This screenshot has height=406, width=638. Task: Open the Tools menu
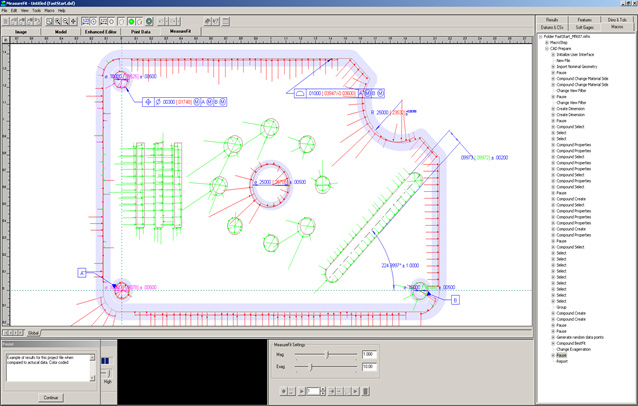point(37,11)
